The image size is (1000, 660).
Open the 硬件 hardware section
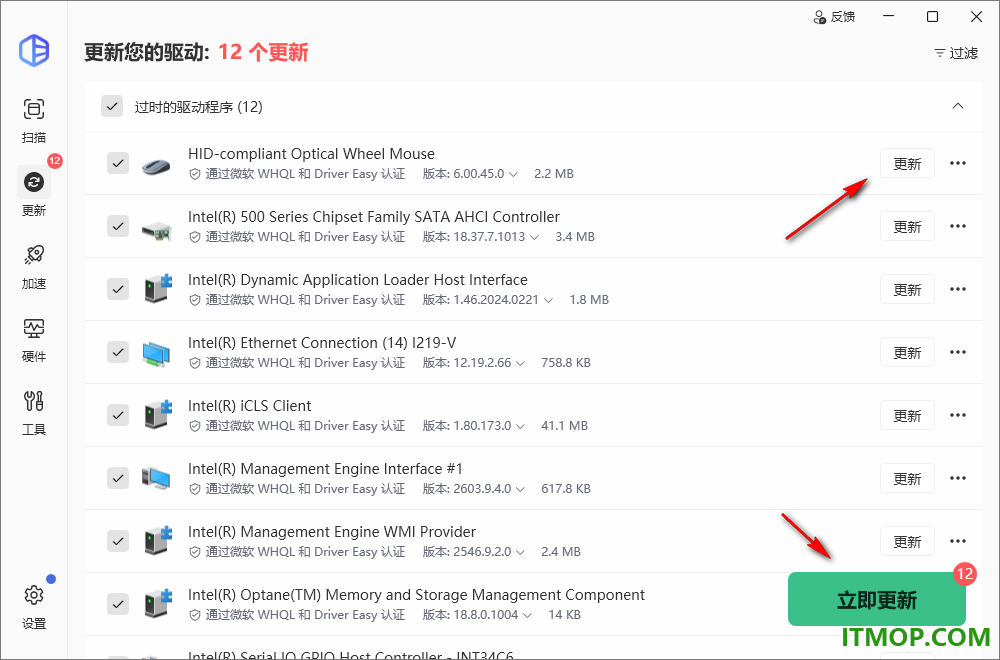tap(34, 340)
